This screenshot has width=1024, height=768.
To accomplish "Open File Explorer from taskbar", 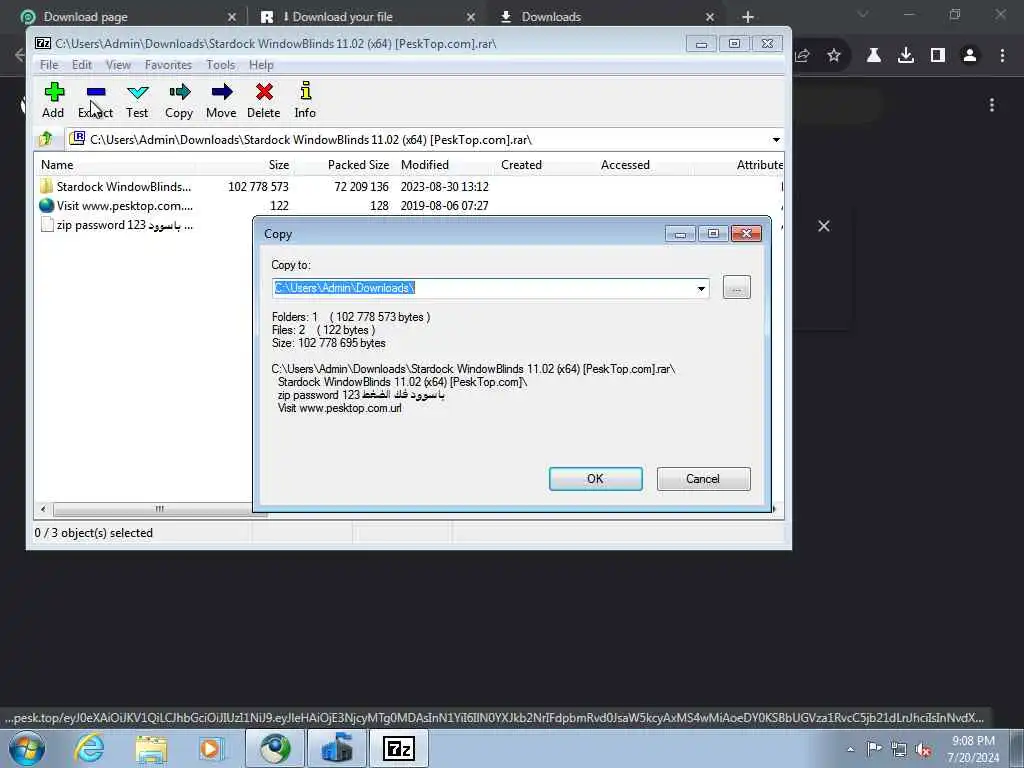I will click(x=152, y=748).
